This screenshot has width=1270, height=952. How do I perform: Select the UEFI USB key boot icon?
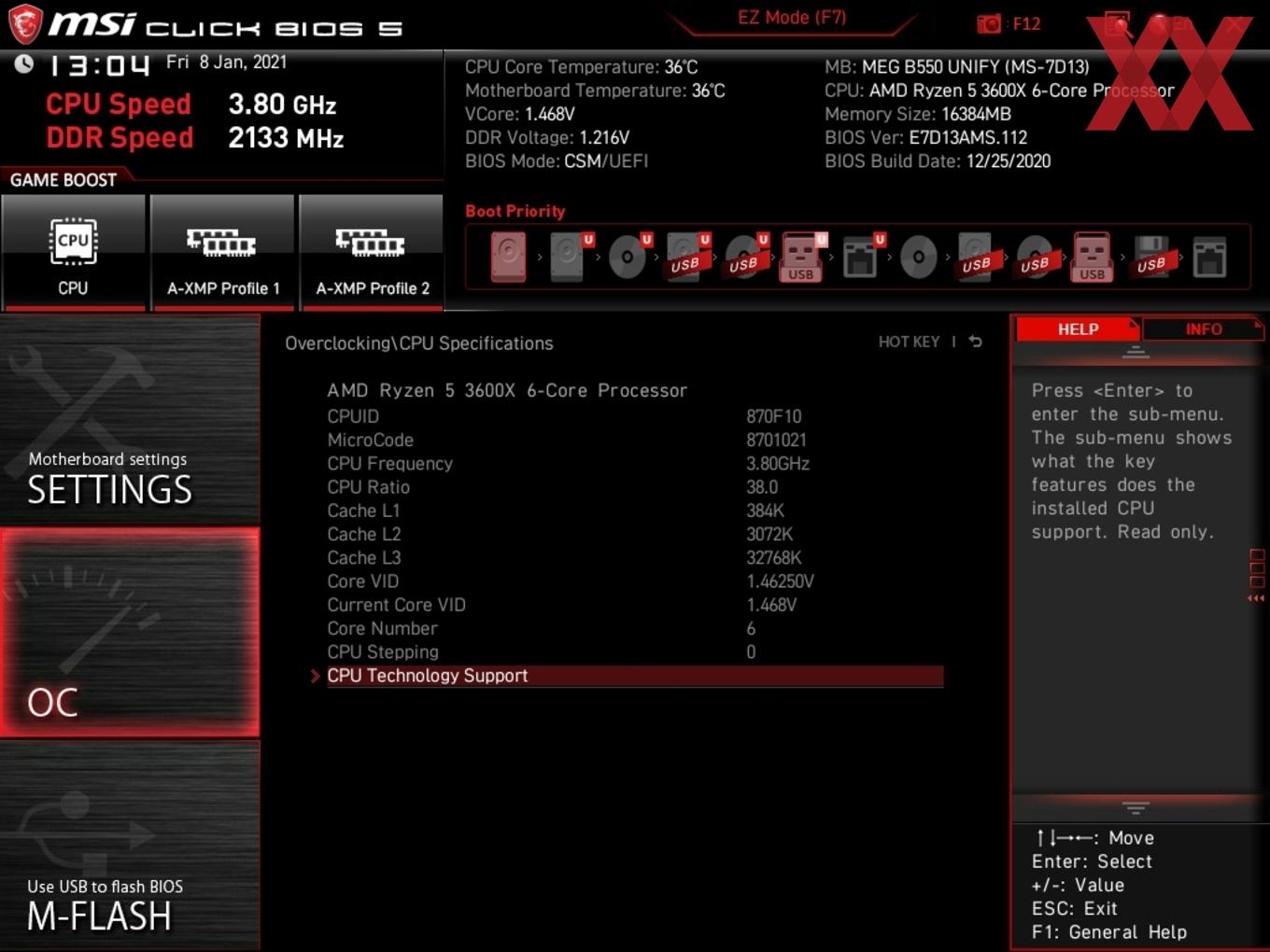801,257
